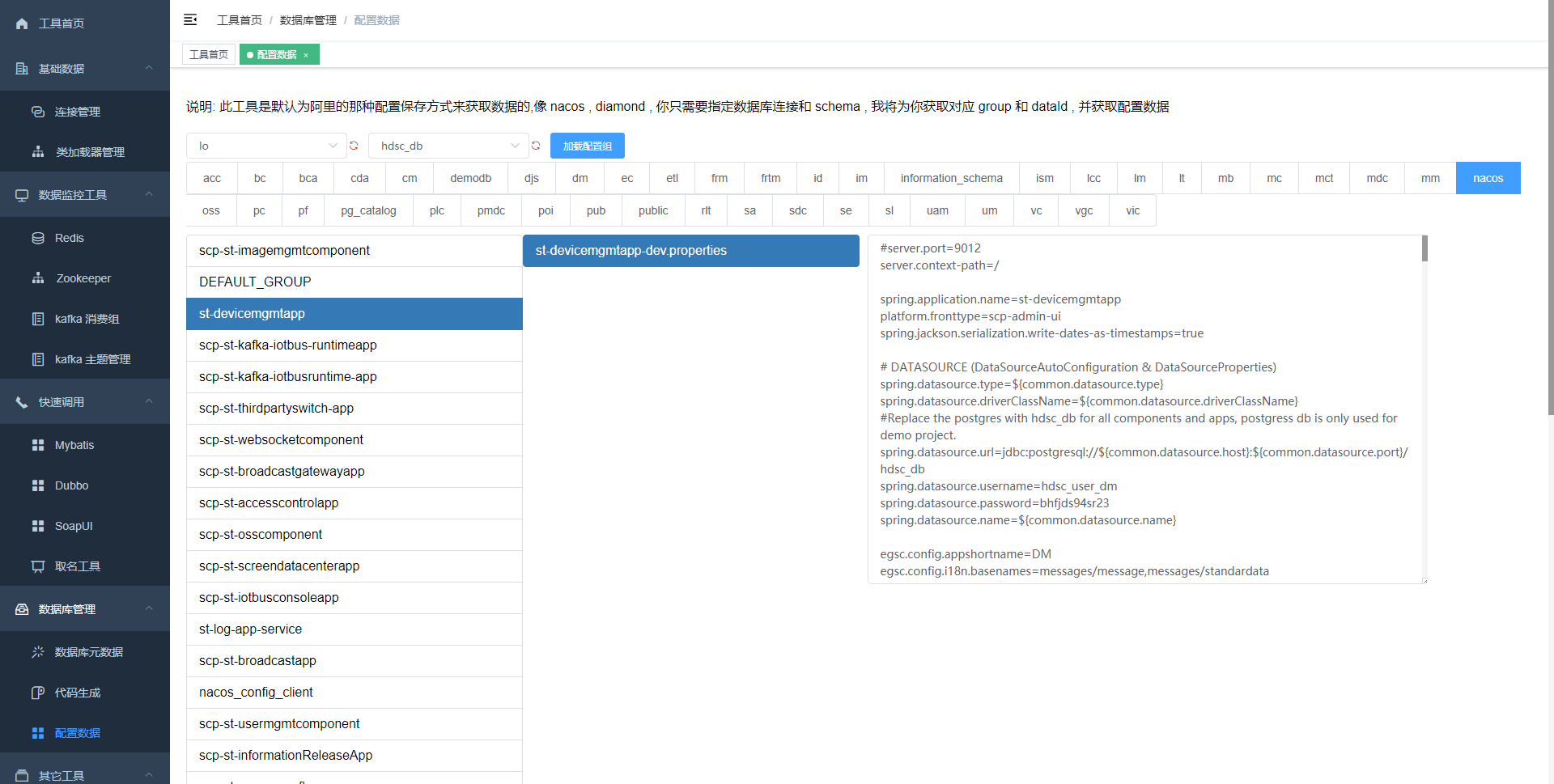Select the demodb schema tab
Image resolution: width=1554 pixels, height=784 pixels.
tap(471, 178)
